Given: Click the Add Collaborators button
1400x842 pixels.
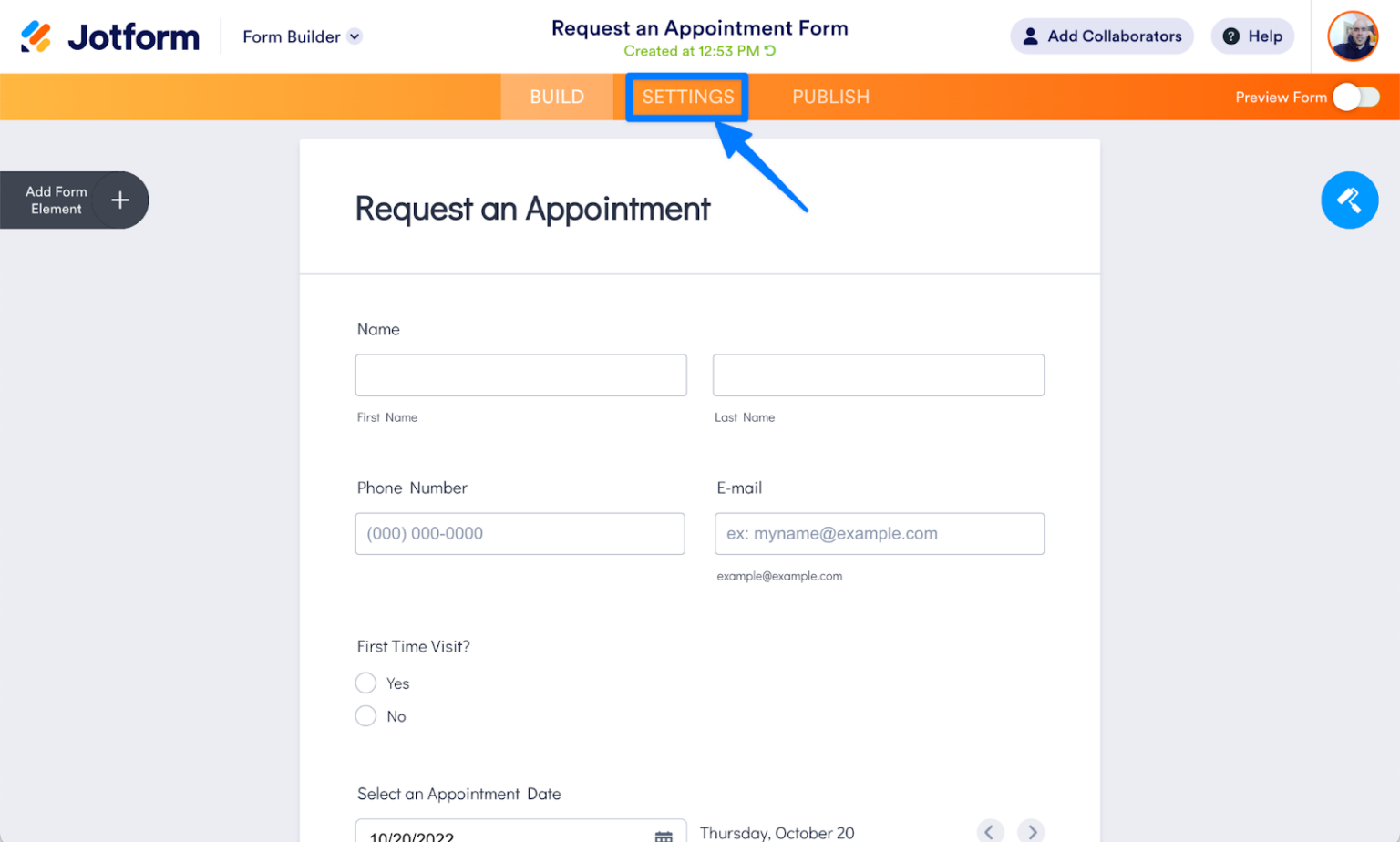Looking at the screenshot, I should tap(1100, 36).
